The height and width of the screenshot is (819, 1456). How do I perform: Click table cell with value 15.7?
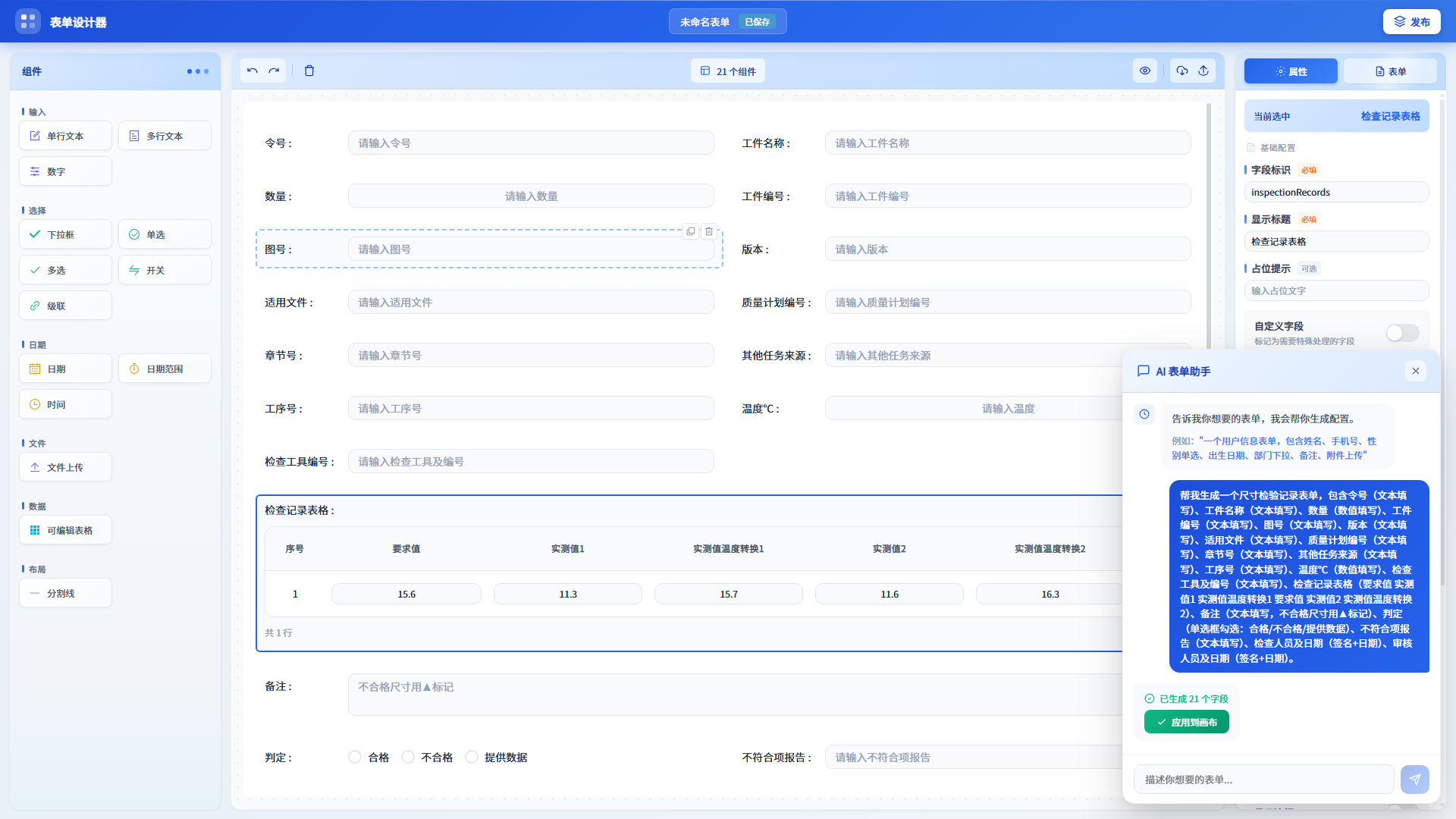[x=729, y=594]
